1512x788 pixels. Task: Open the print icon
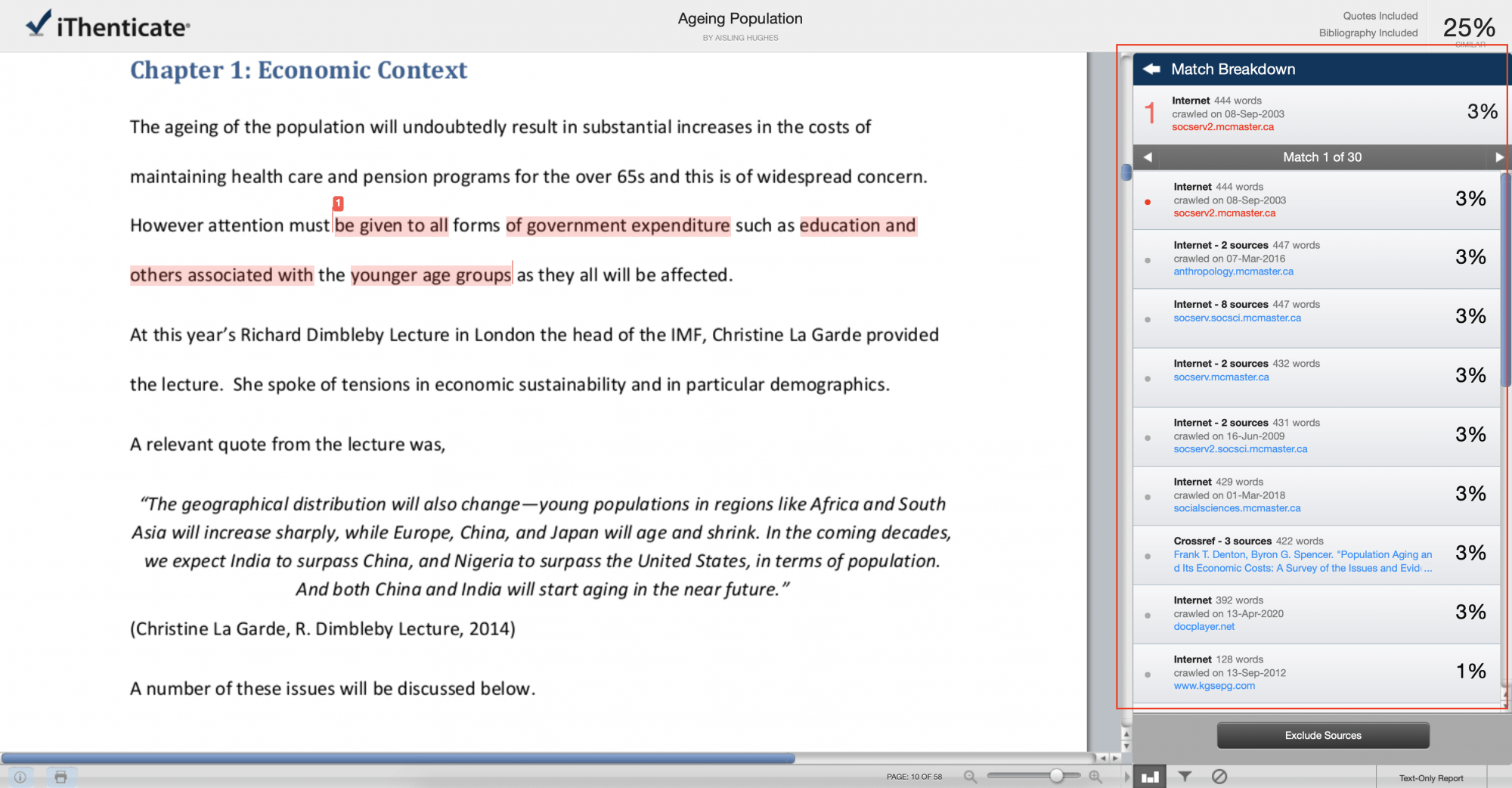point(61,777)
